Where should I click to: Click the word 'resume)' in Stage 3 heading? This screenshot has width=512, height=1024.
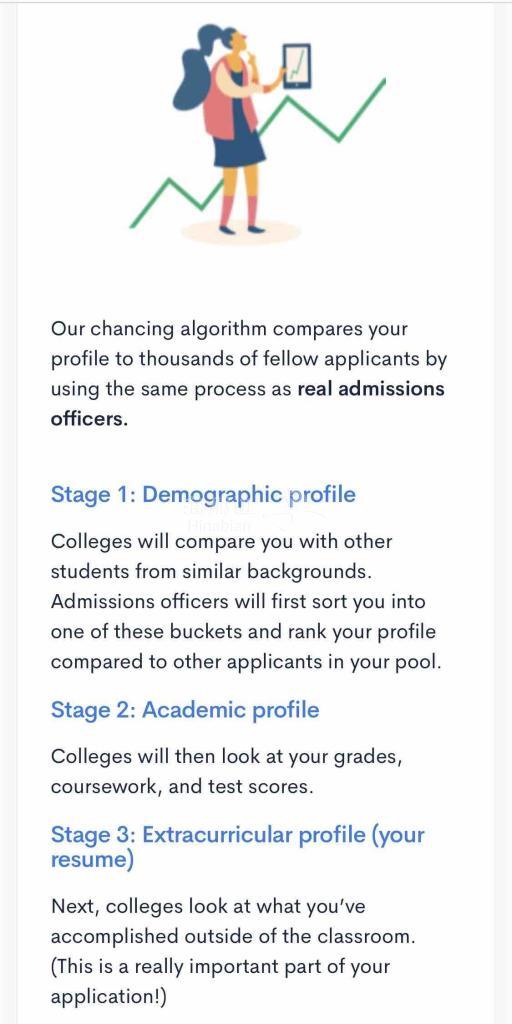(x=92, y=861)
